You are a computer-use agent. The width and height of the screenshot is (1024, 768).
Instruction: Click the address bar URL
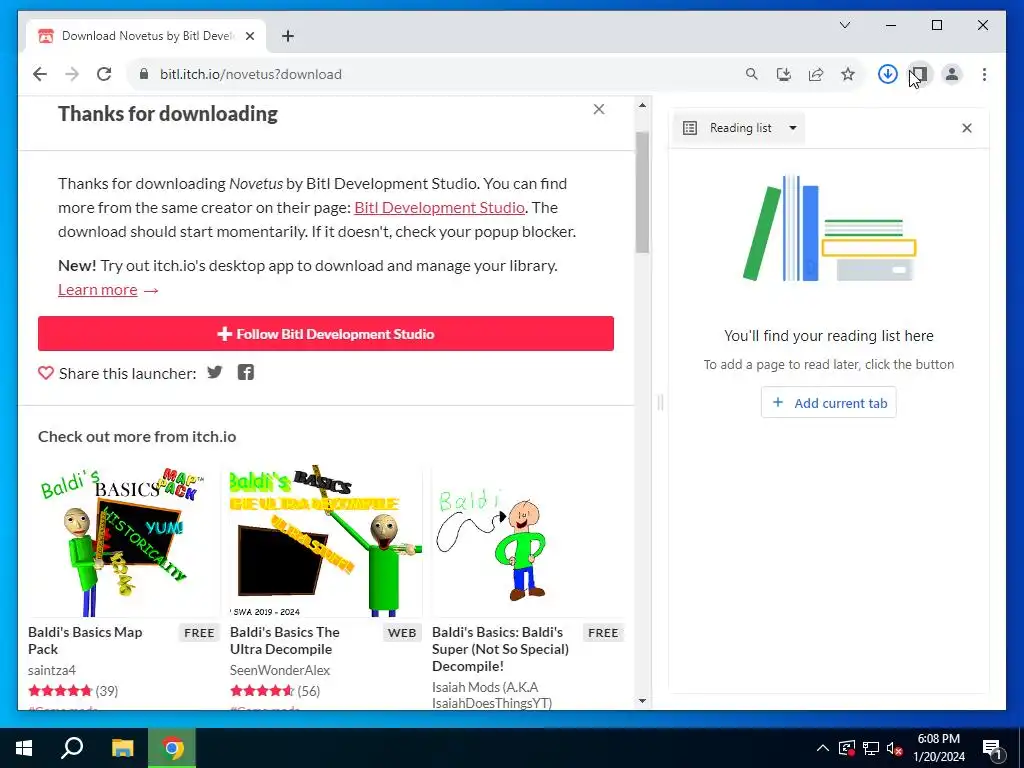(251, 74)
